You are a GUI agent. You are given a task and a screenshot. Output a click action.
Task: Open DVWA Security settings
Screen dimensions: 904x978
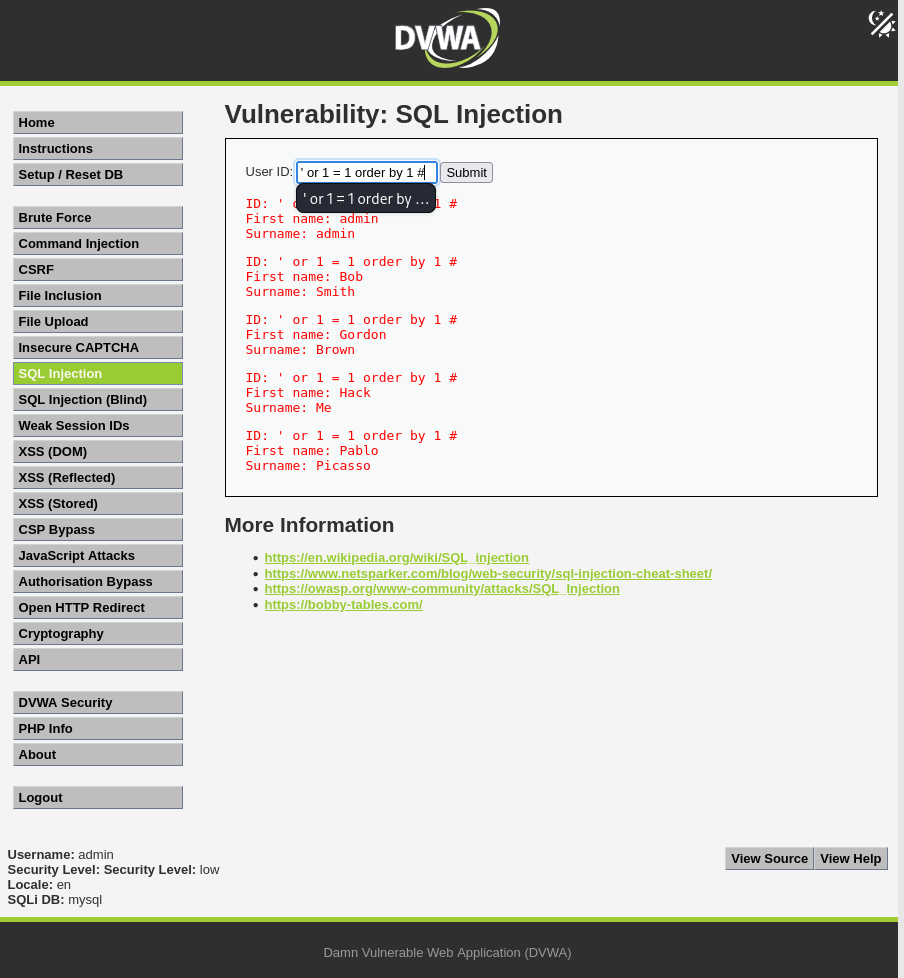point(98,702)
